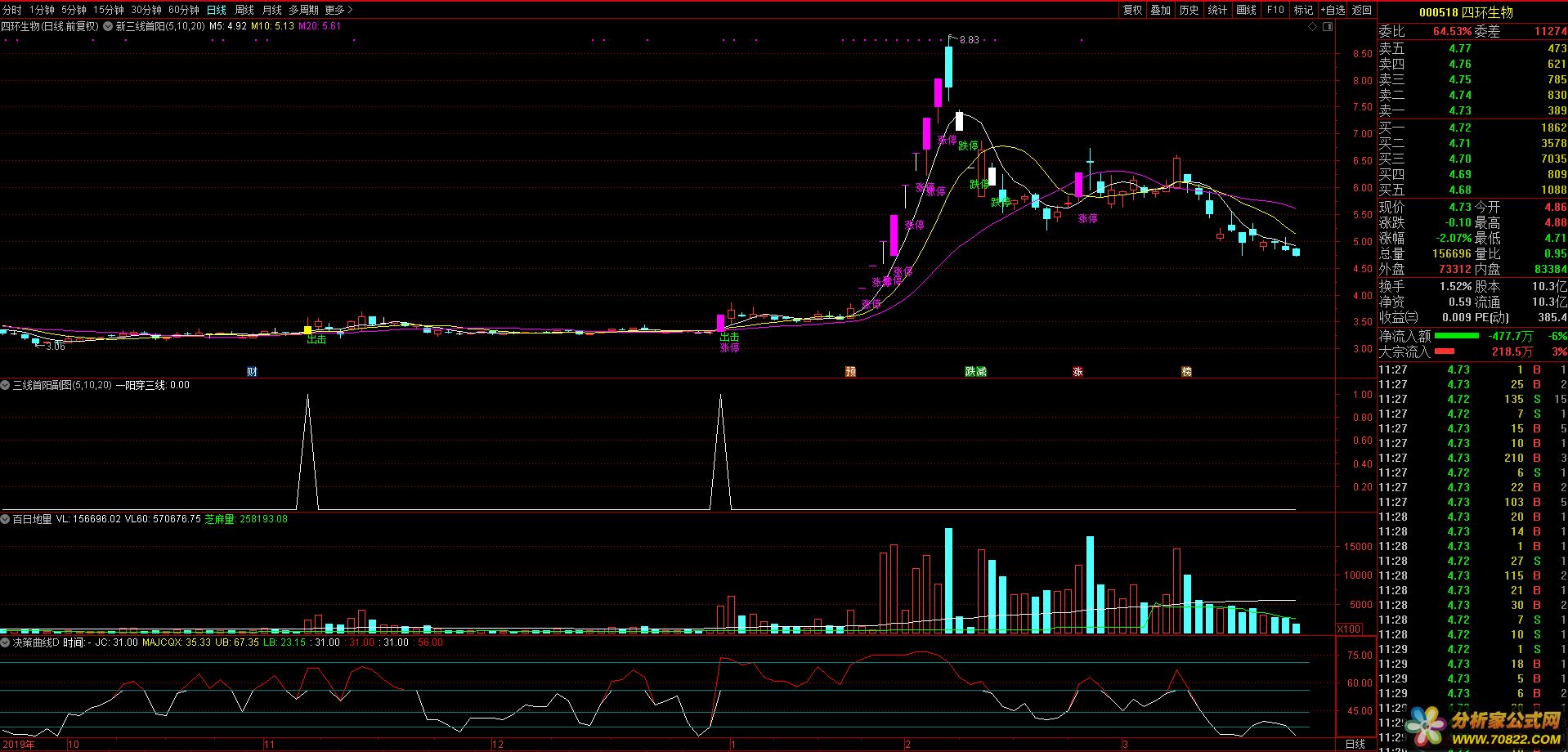Click the 日线 label at bottom right
1568x752 pixels.
click(1355, 744)
